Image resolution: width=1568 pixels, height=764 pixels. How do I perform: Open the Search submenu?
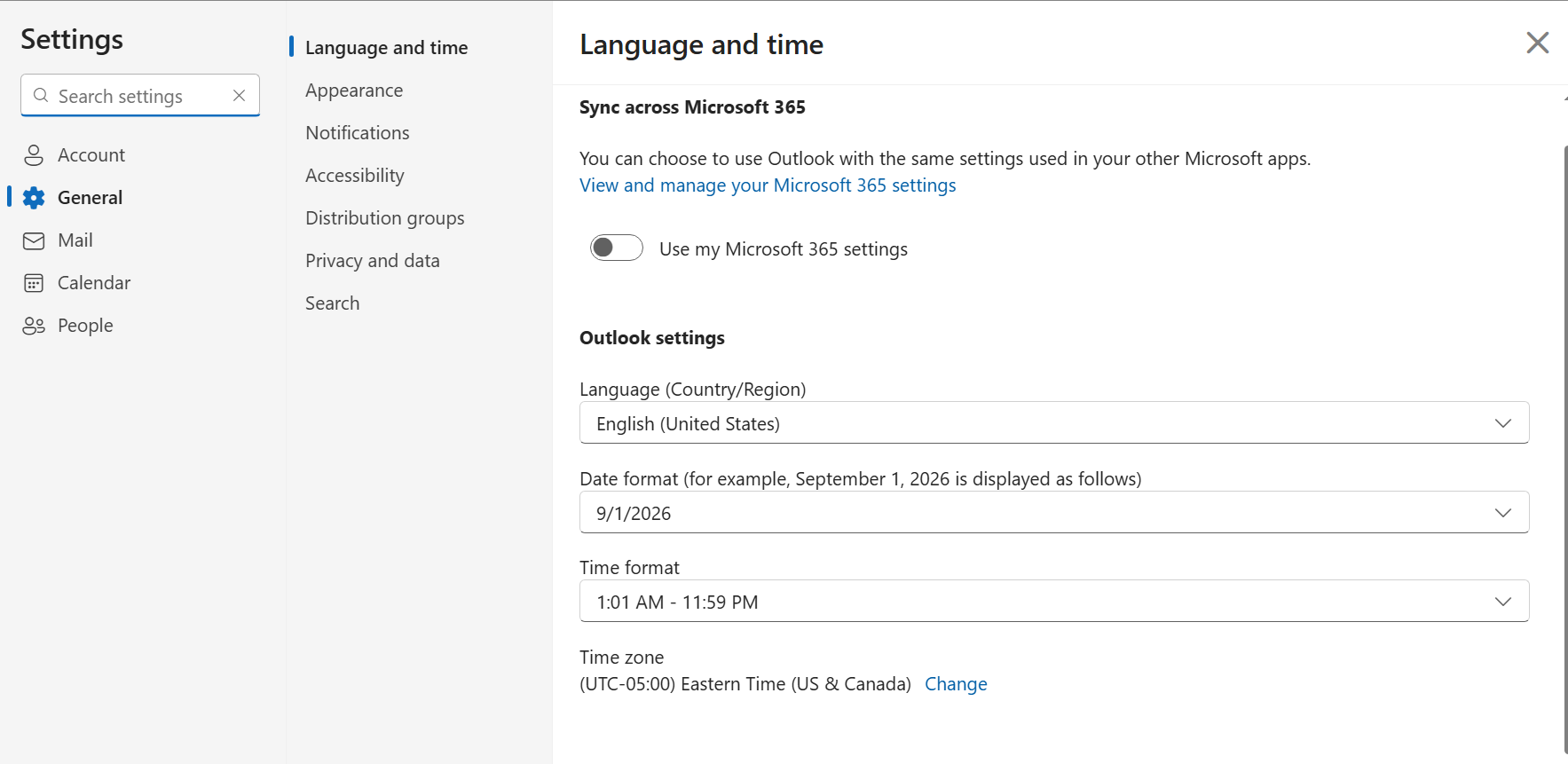point(333,303)
